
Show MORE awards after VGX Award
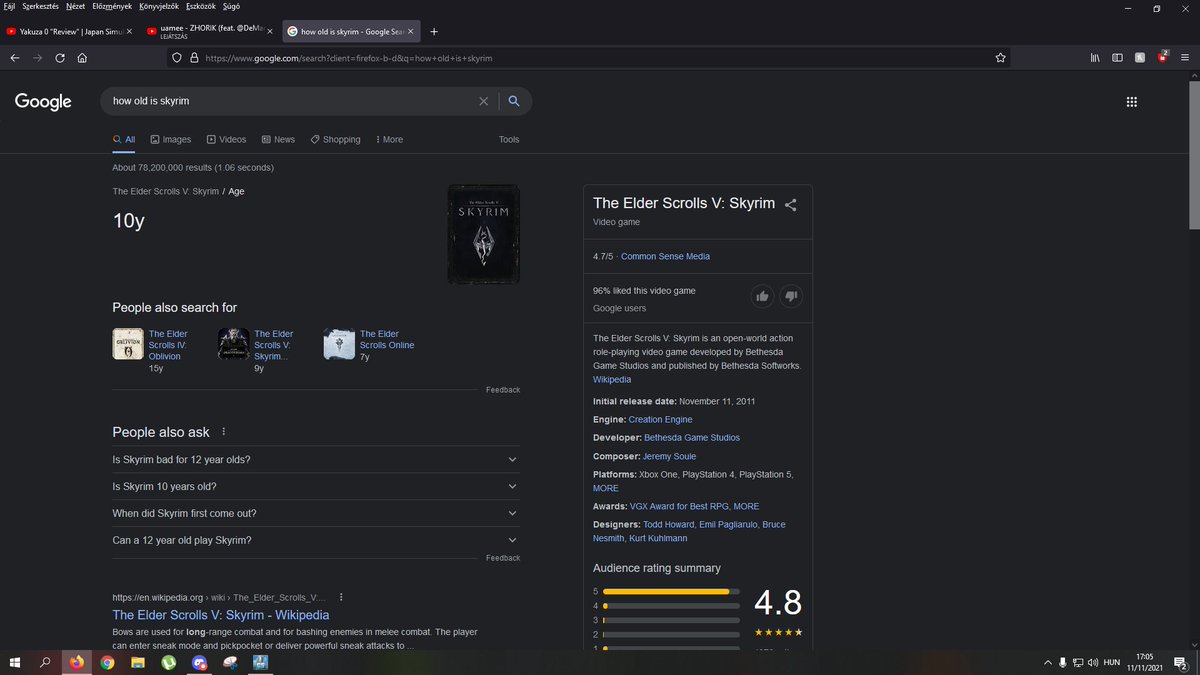pos(746,506)
